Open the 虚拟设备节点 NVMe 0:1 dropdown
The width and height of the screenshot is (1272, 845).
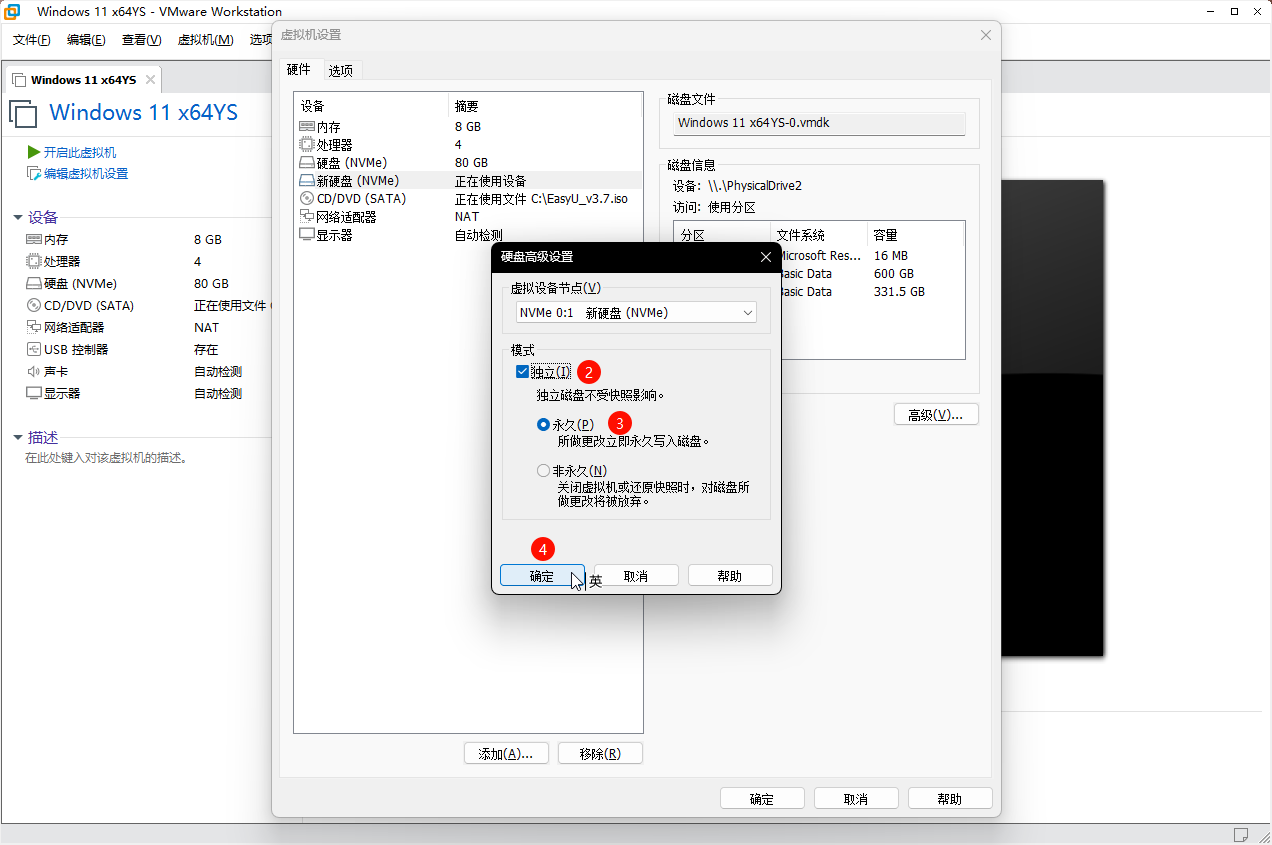click(636, 313)
